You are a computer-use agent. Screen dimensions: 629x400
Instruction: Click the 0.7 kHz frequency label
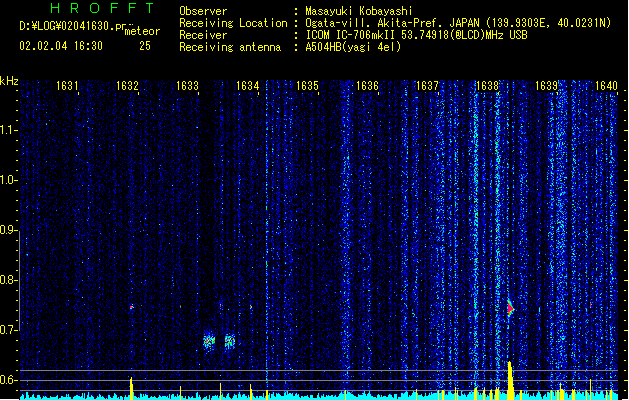[8, 330]
